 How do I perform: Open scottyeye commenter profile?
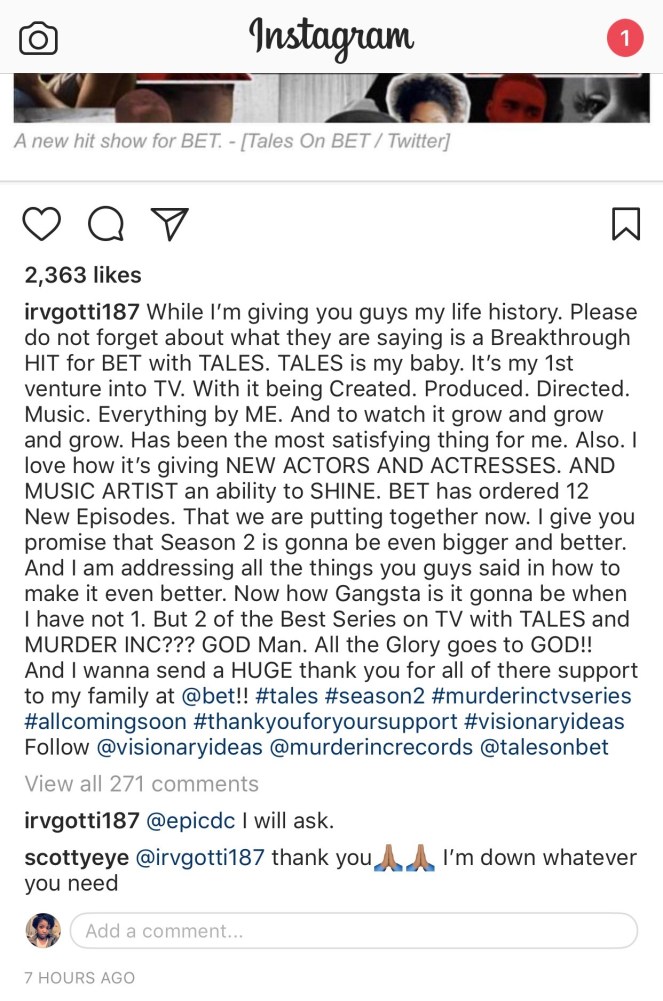pyautogui.click(x=74, y=857)
